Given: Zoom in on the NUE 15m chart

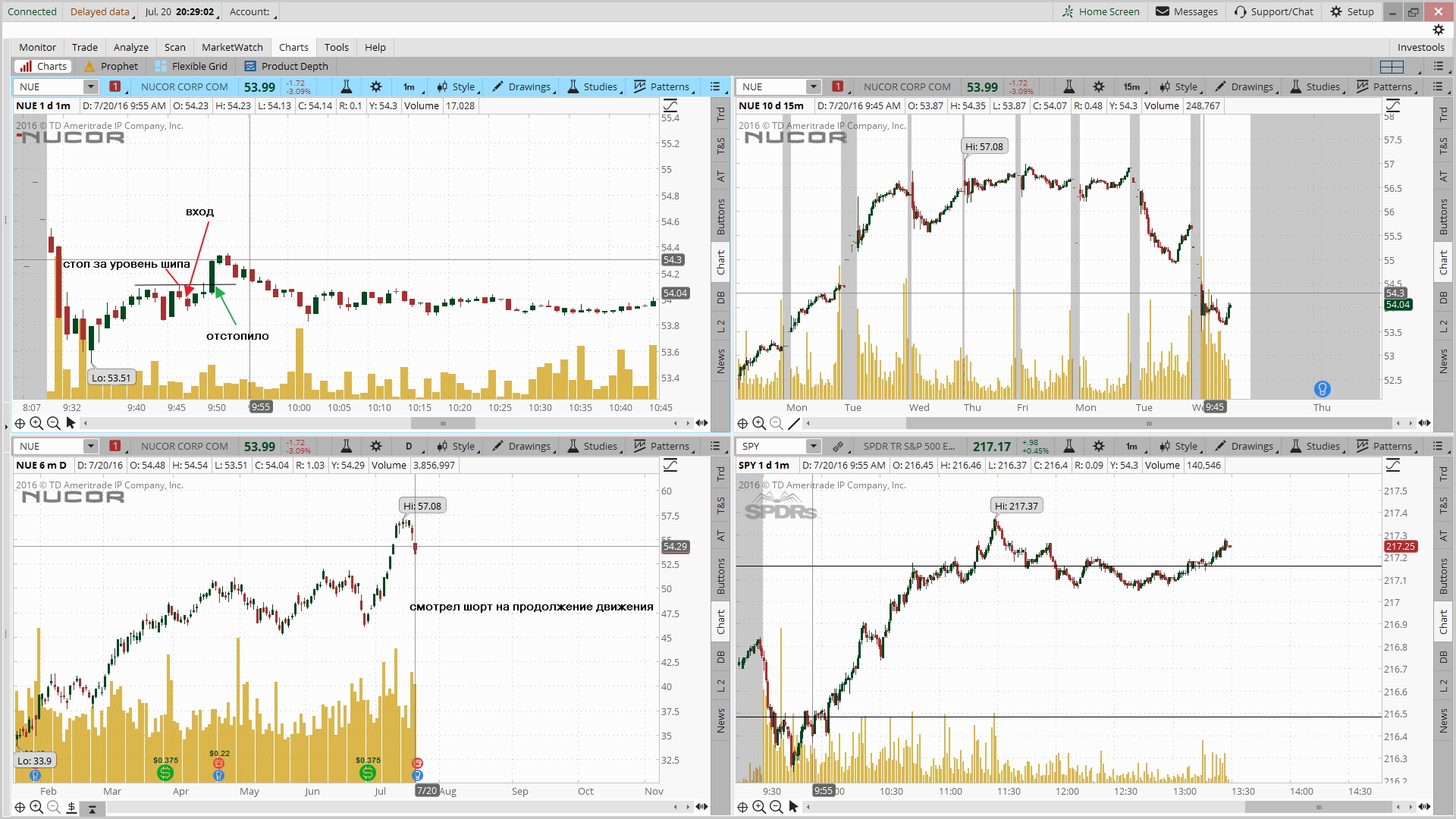Looking at the screenshot, I should [x=759, y=423].
